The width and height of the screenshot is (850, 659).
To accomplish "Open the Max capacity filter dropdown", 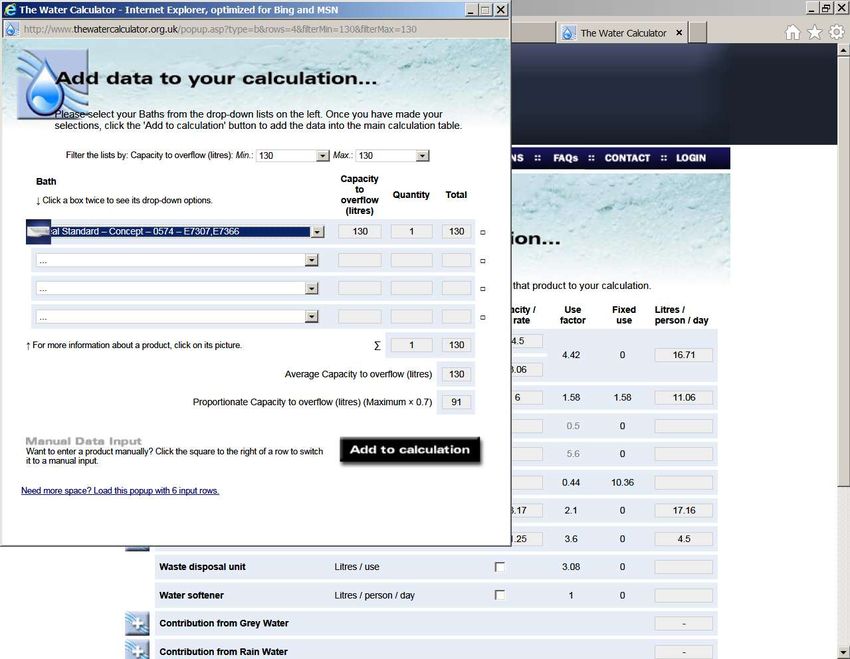I will 422,156.
